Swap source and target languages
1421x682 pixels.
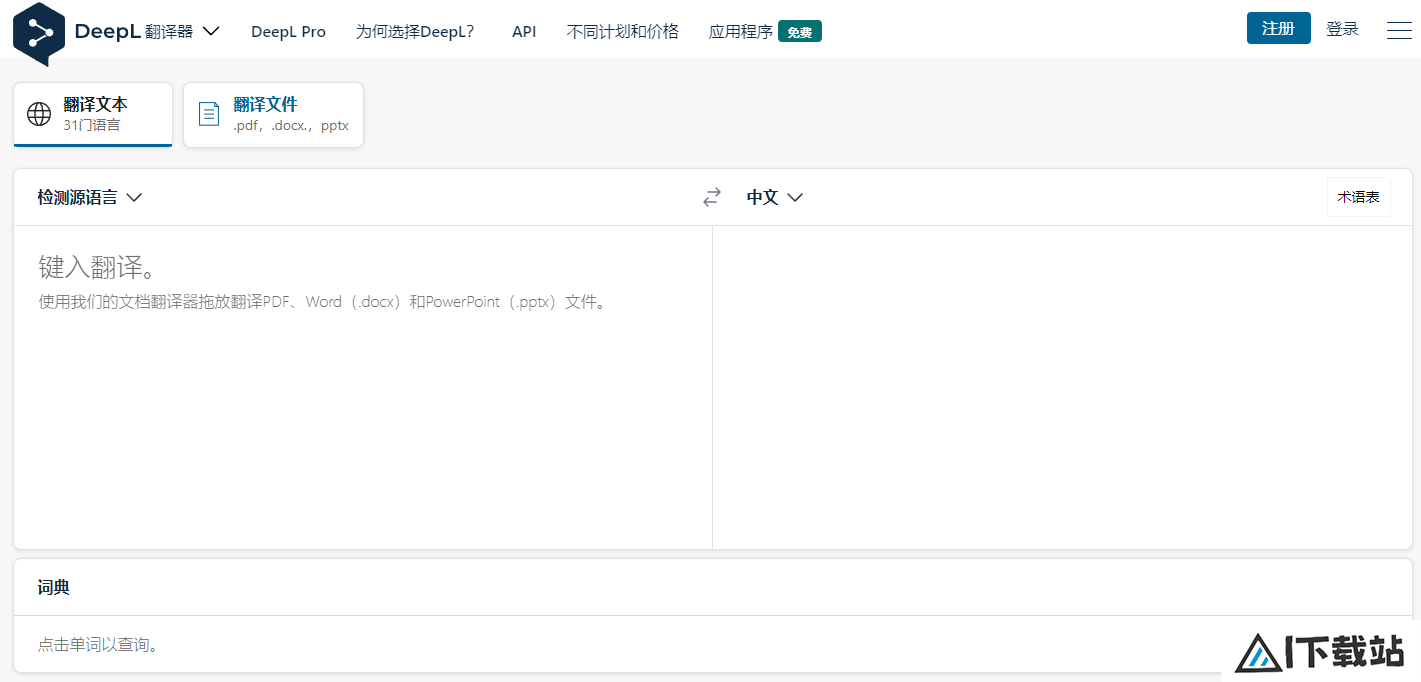[x=712, y=197]
